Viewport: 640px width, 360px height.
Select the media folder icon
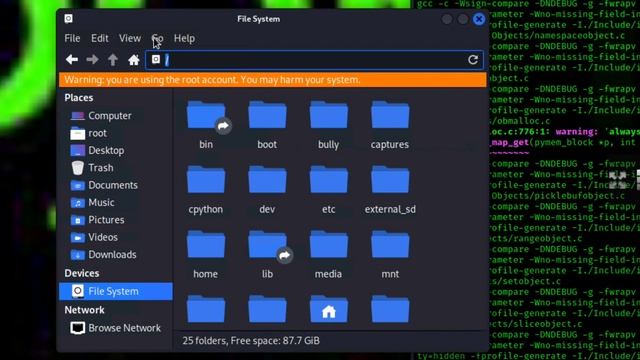[x=329, y=244]
